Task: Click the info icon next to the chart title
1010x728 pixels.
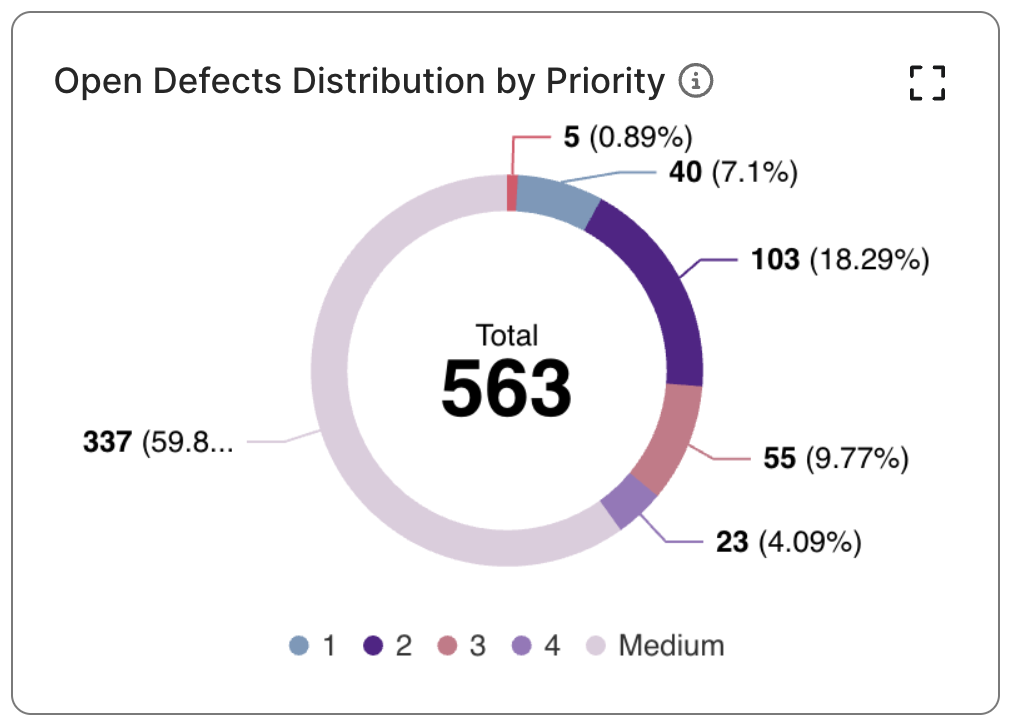Action: (x=696, y=81)
